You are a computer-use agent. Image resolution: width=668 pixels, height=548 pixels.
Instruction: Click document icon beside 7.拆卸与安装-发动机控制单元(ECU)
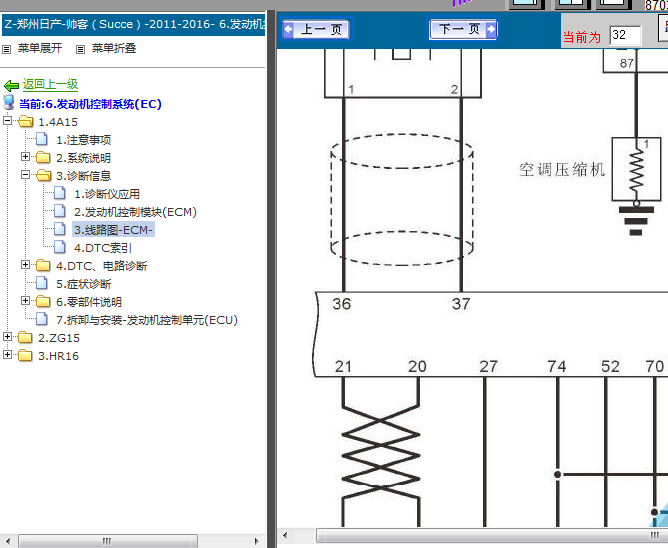tap(42, 319)
